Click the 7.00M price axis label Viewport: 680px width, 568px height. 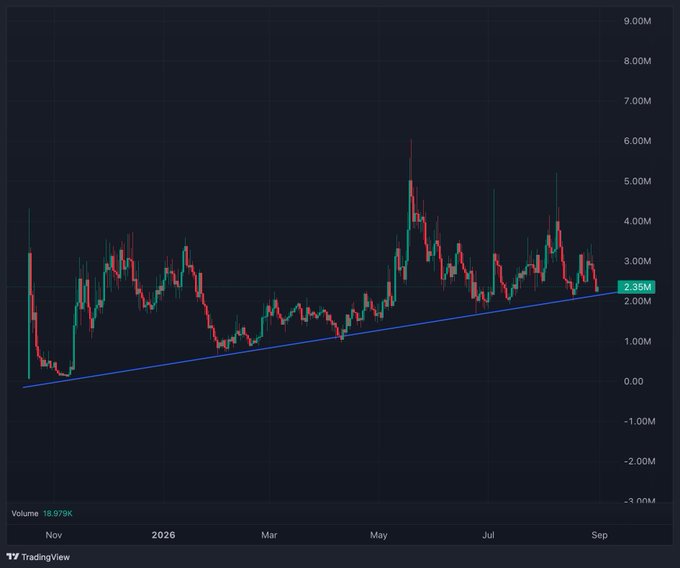click(x=637, y=101)
